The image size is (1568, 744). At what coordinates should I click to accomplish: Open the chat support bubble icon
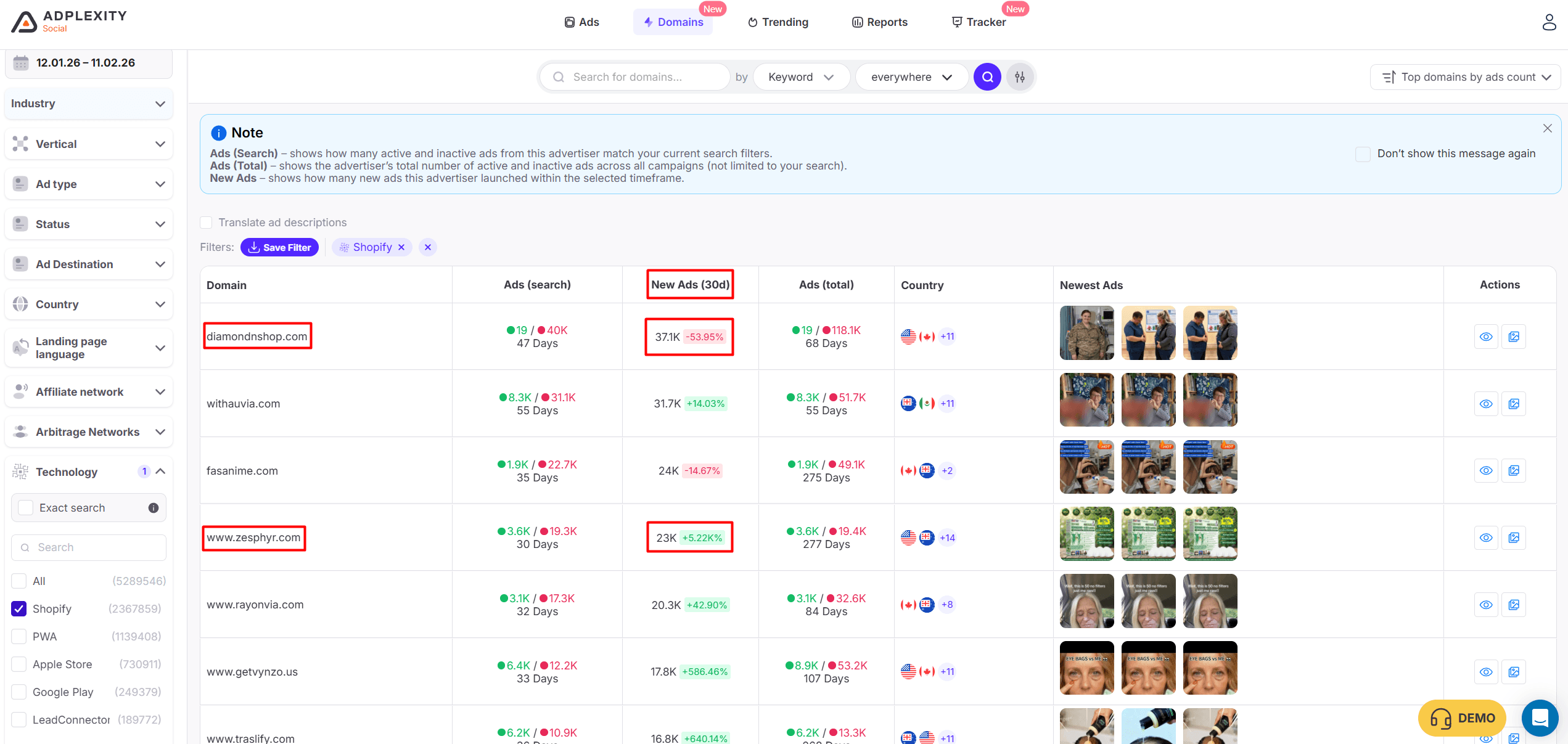pyautogui.click(x=1540, y=718)
